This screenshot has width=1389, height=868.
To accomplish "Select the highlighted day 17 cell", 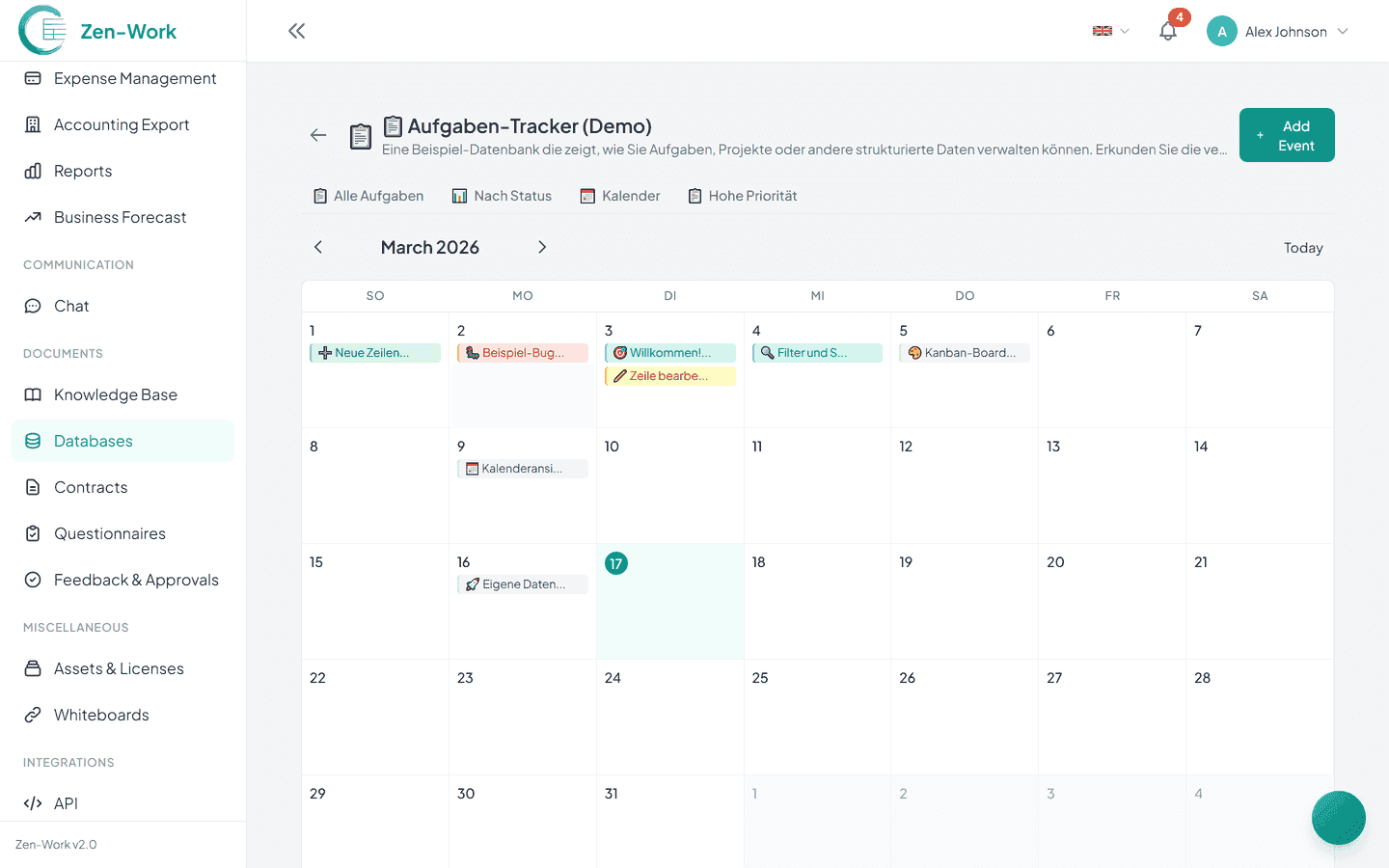I will (670, 601).
